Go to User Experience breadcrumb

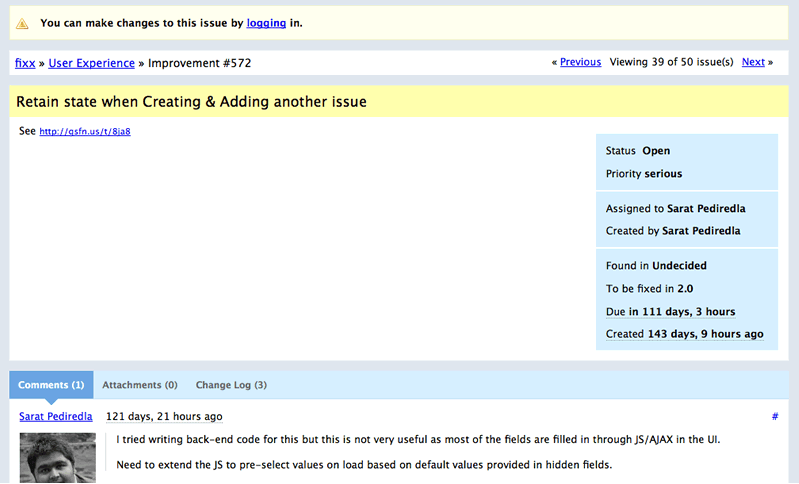click(x=92, y=63)
